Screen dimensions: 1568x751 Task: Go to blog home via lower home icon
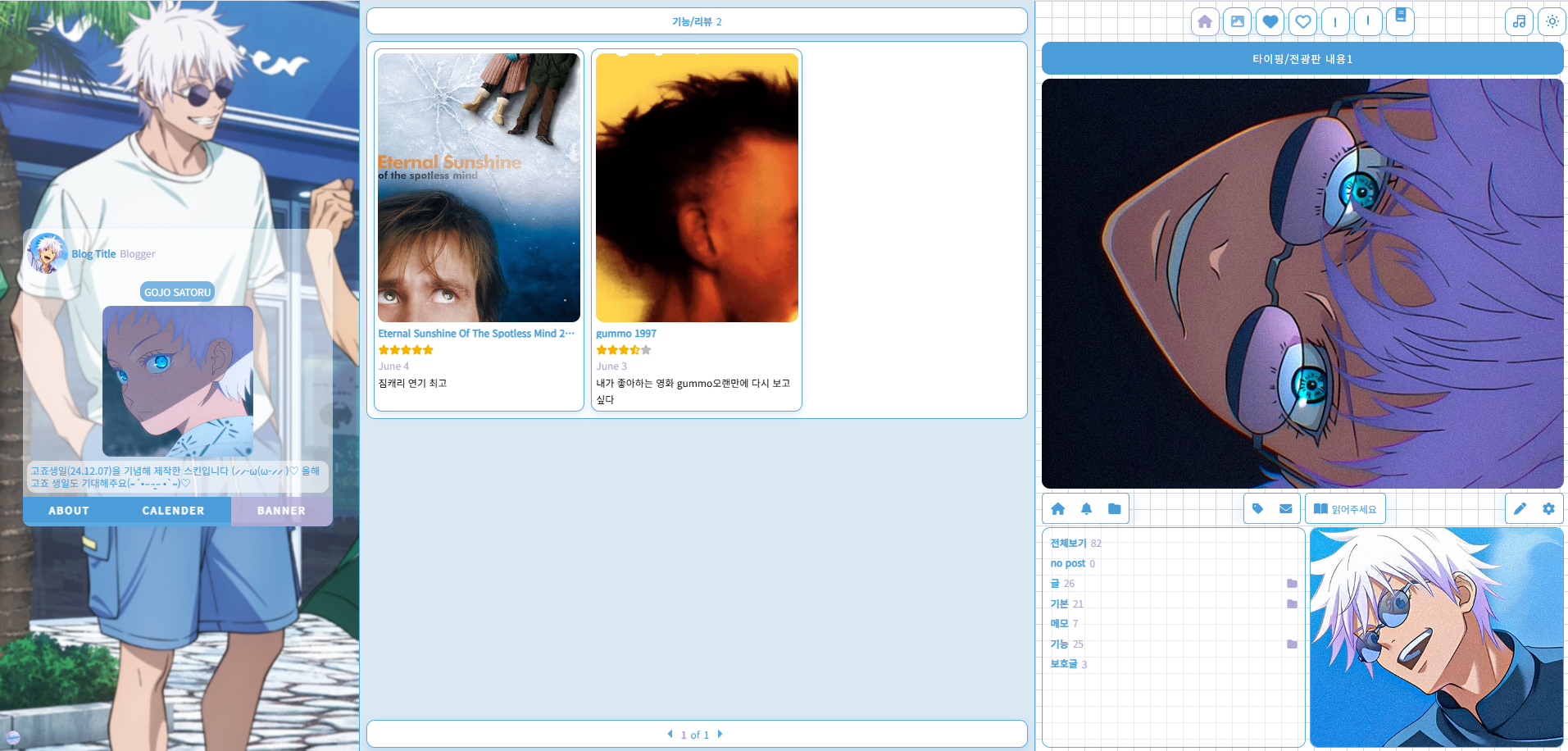pyautogui.click(x=1058, y=509)
